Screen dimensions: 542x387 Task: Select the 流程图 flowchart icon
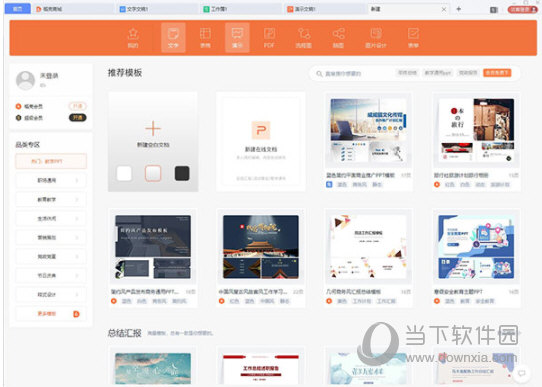[x=304, y=38]
